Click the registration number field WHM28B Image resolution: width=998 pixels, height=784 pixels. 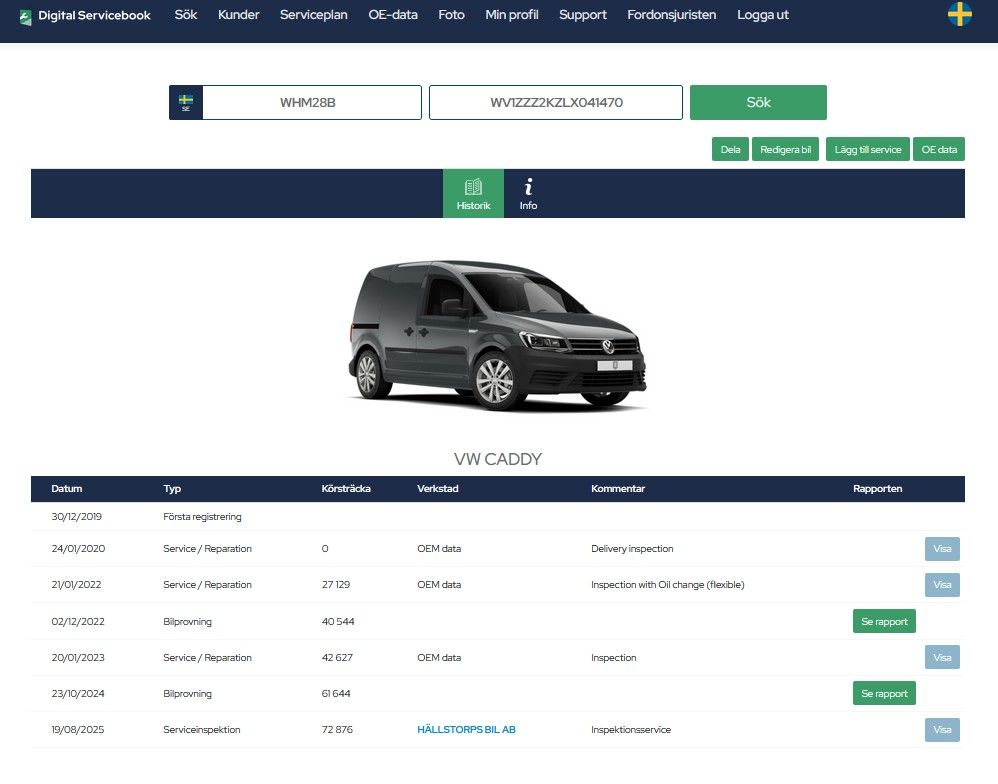(312, 102)
